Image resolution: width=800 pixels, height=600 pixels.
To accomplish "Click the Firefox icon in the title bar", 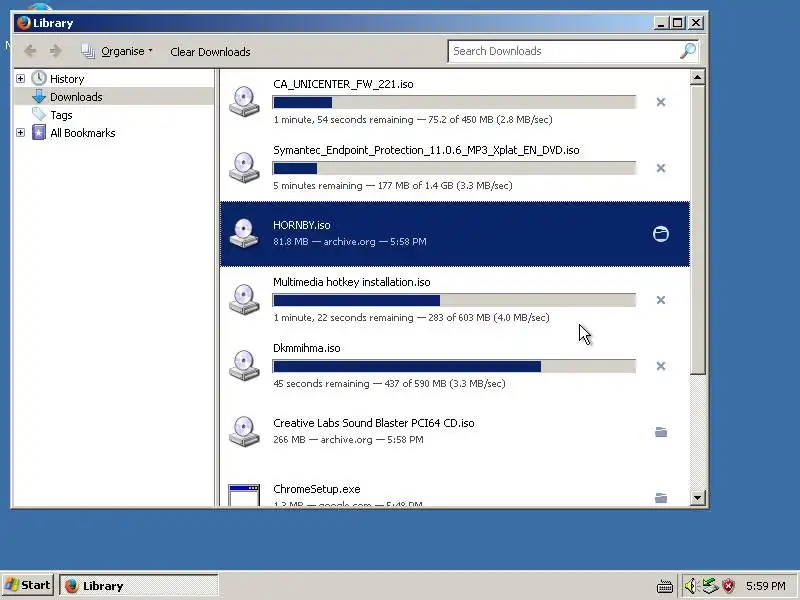I will (23, 23).
